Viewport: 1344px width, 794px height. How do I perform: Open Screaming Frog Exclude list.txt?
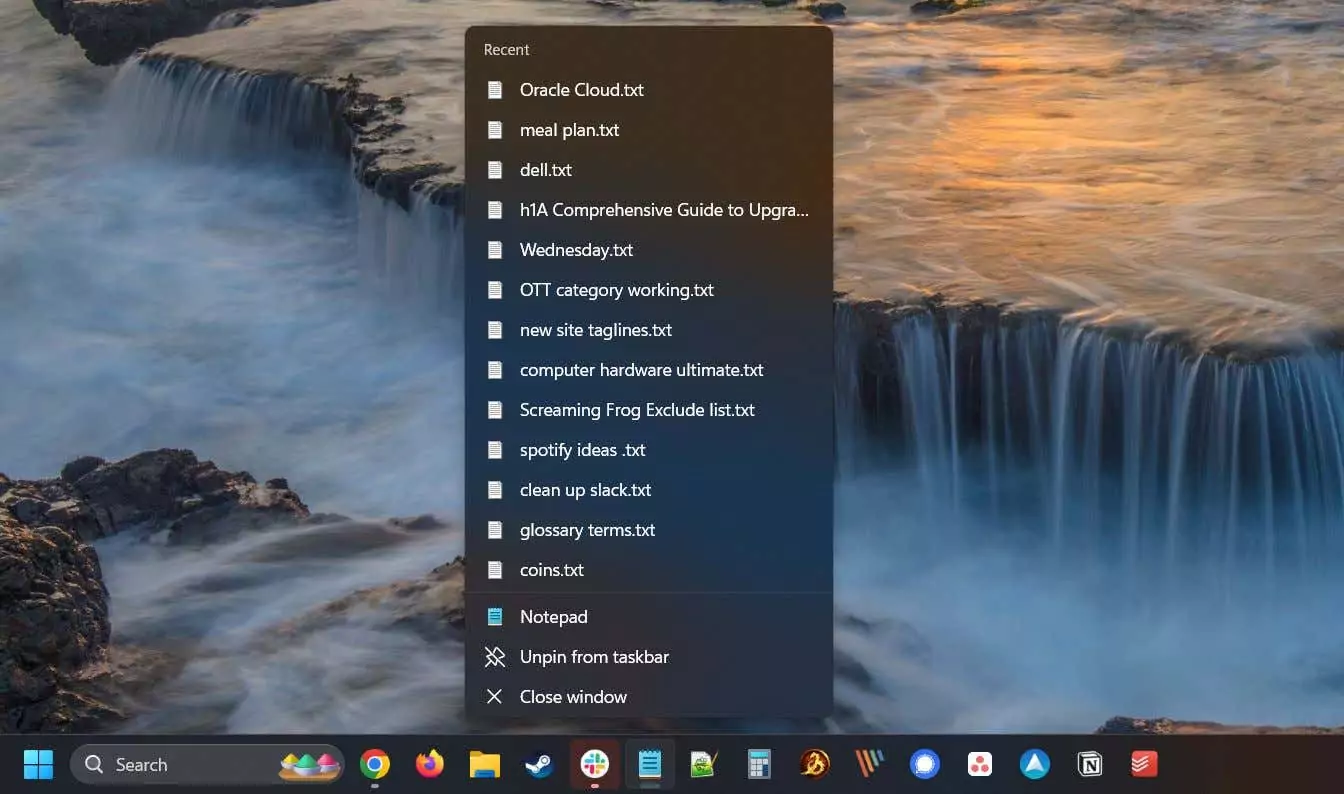(637, 410)
